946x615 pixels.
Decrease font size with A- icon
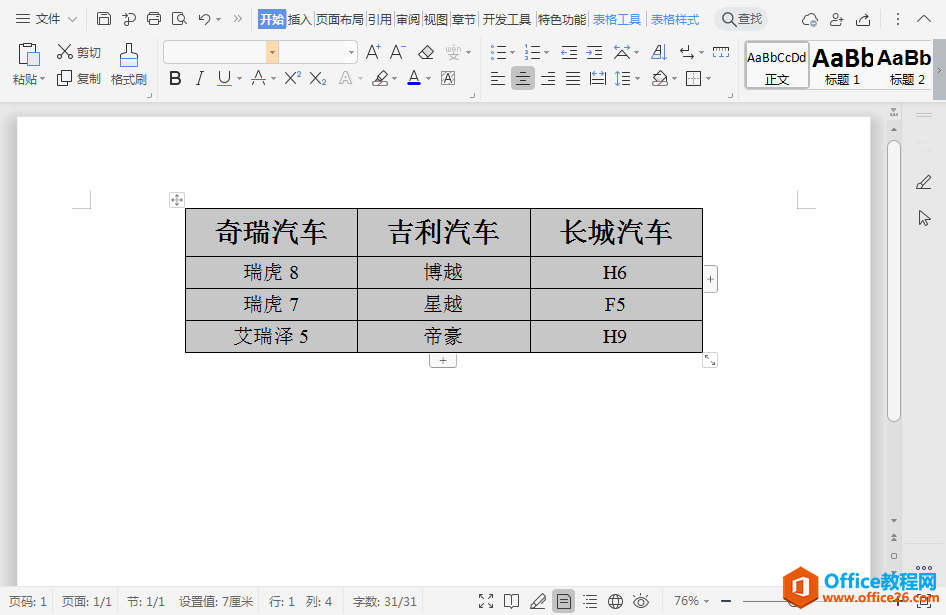[x=398, y=53]
